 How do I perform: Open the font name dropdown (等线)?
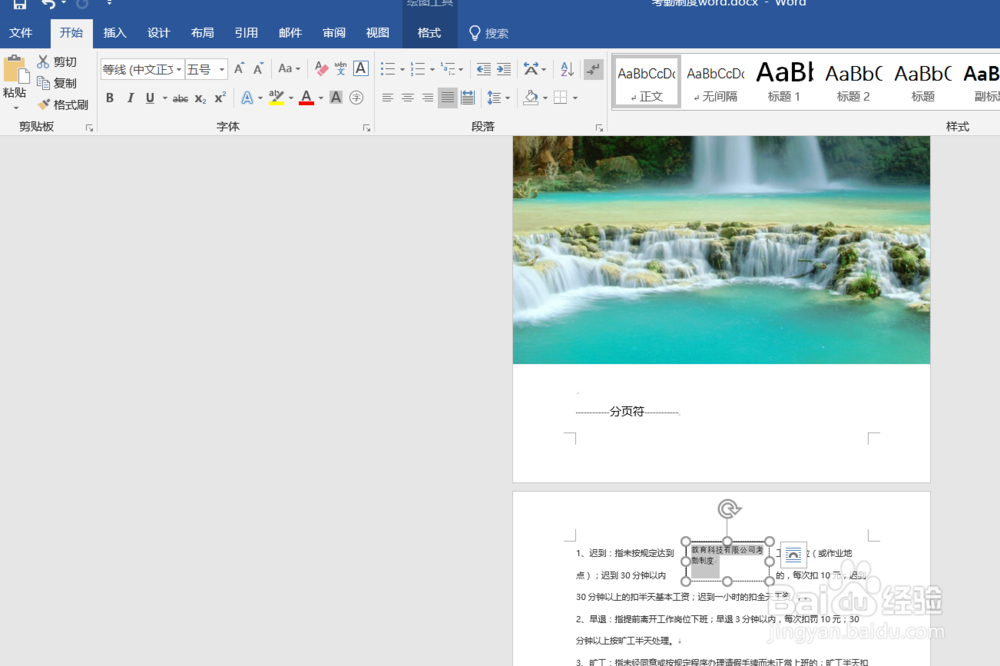[179, 69]
